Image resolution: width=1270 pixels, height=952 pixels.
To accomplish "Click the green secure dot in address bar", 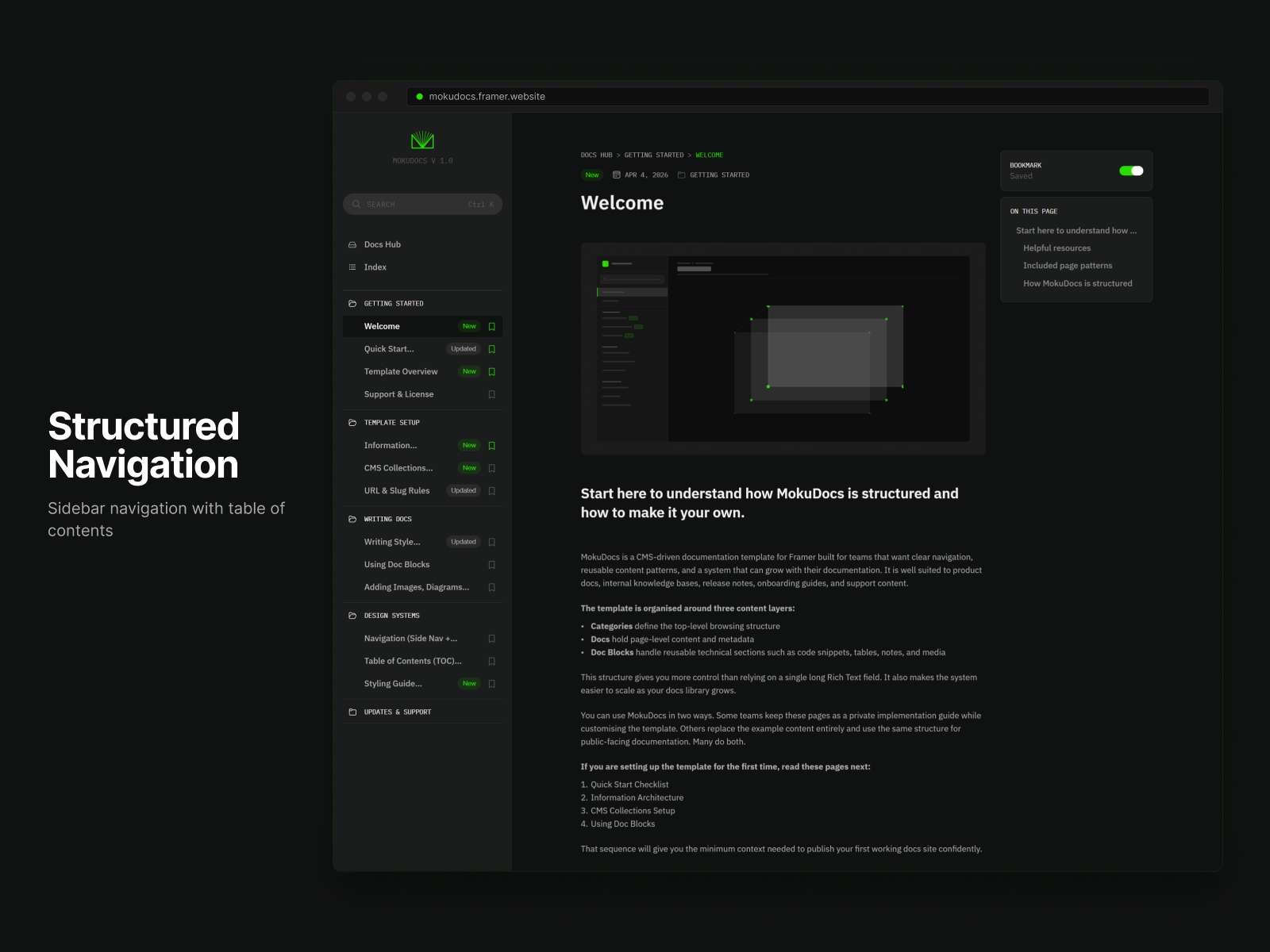I will tap(420, 97).
